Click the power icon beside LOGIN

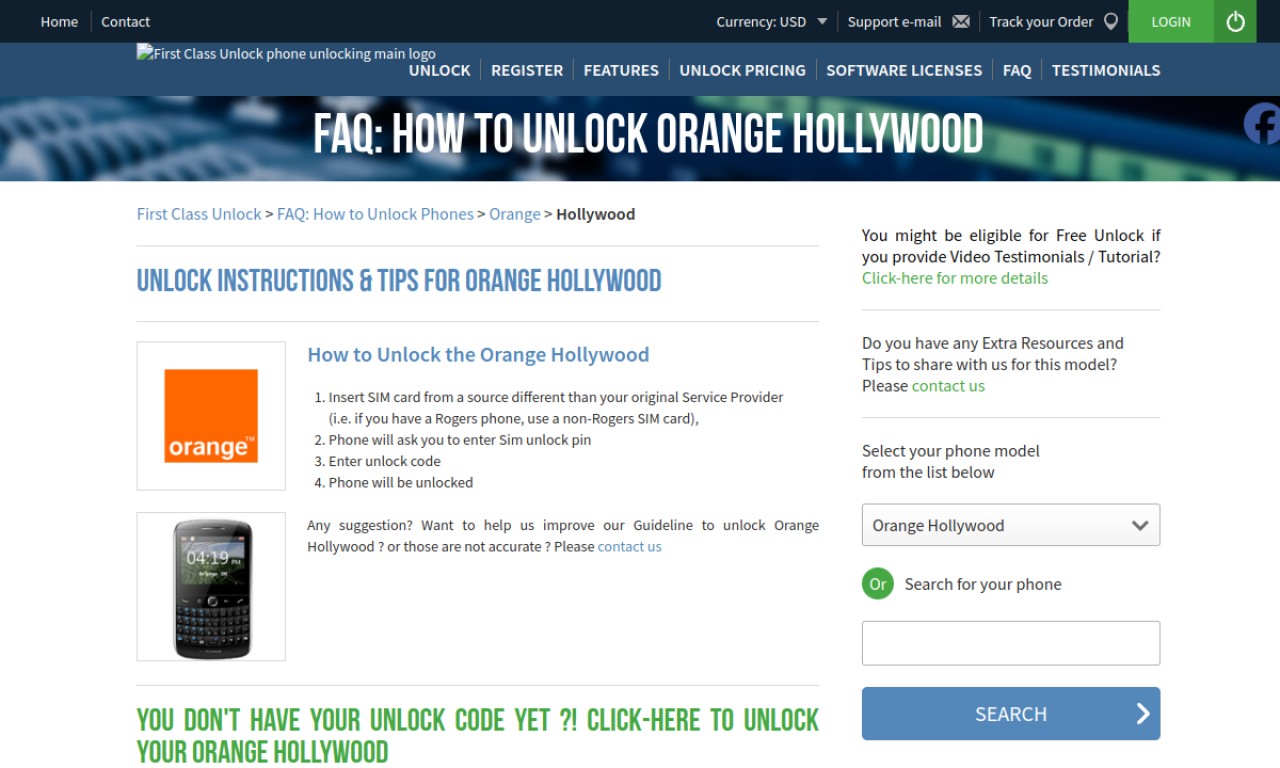coord(1235,21)
